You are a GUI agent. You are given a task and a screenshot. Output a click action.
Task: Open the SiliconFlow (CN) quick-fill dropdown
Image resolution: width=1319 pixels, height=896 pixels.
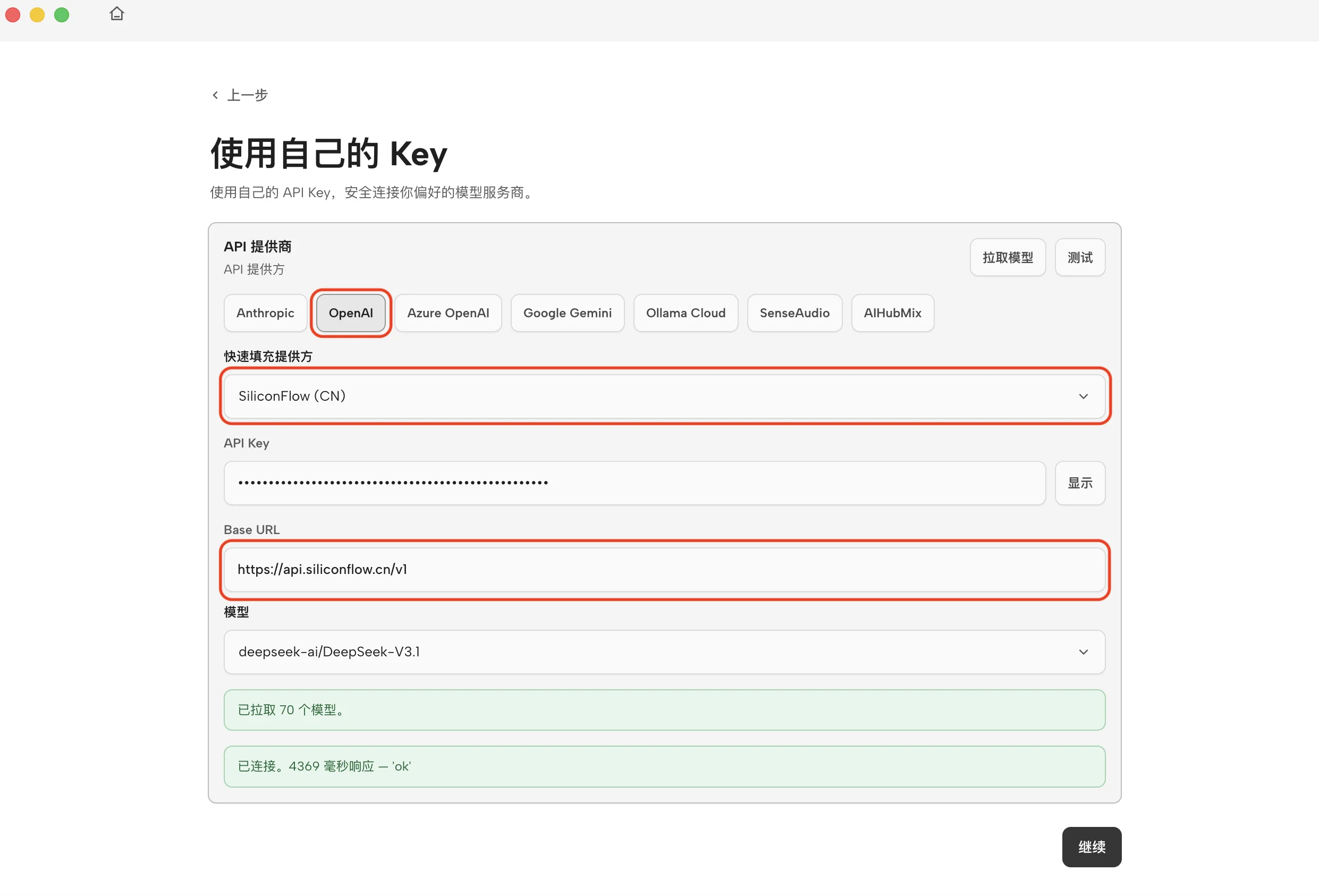tap(664, 396)
